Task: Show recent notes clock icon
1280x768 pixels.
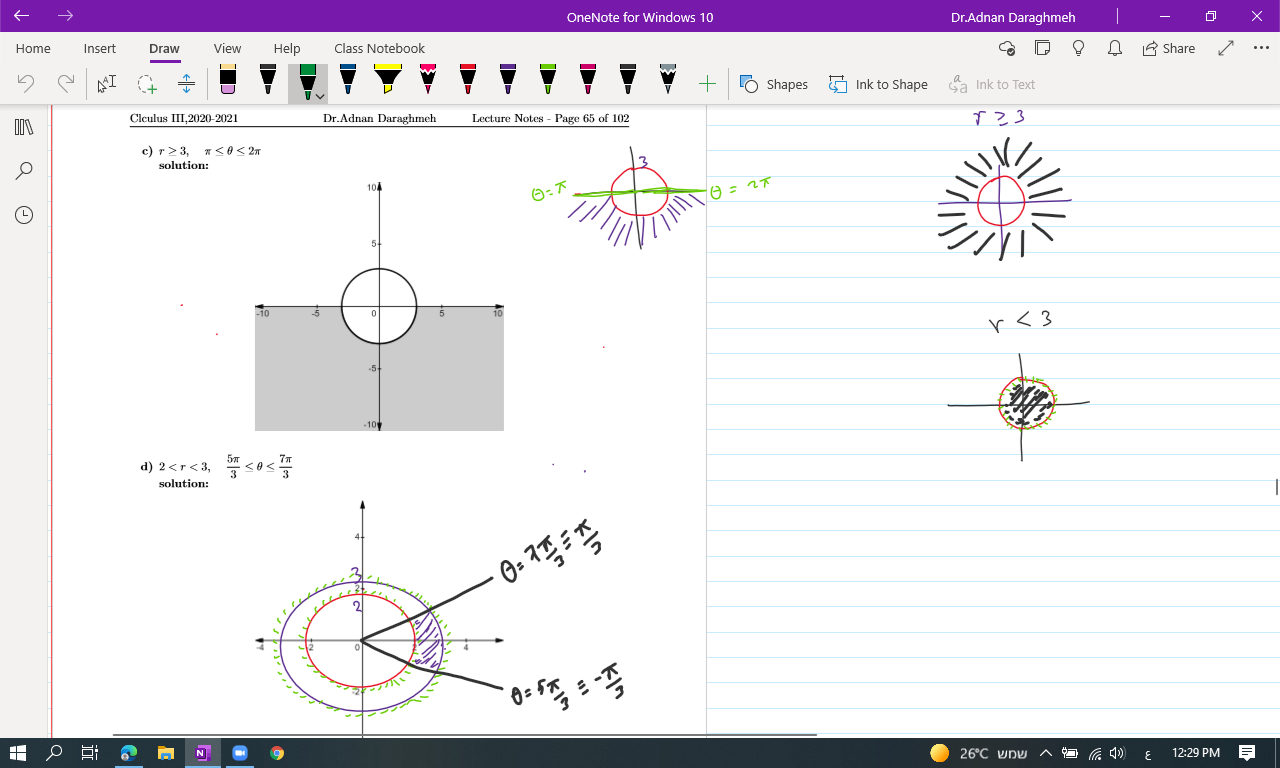Action: (x=24, y=215)
